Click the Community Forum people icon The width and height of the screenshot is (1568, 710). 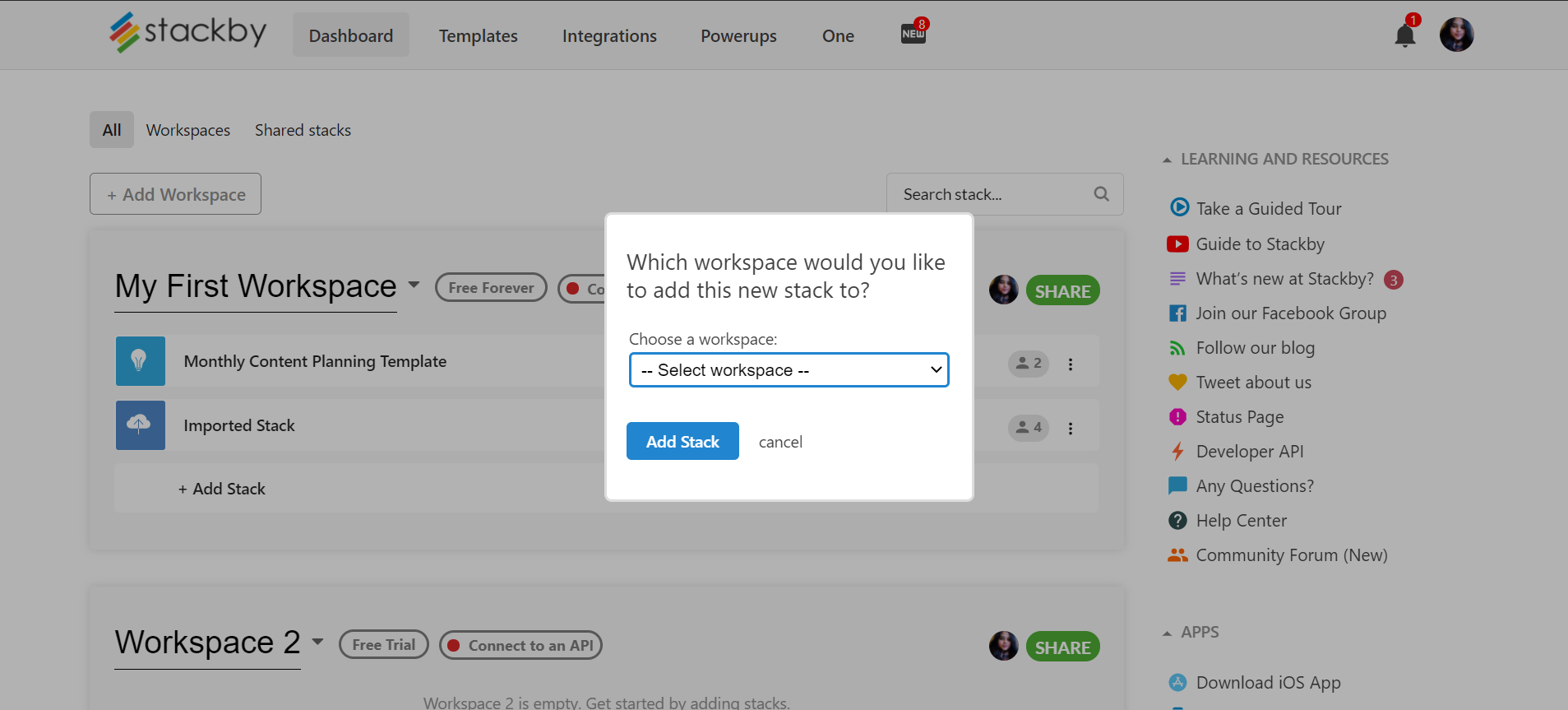[1177, 555]
